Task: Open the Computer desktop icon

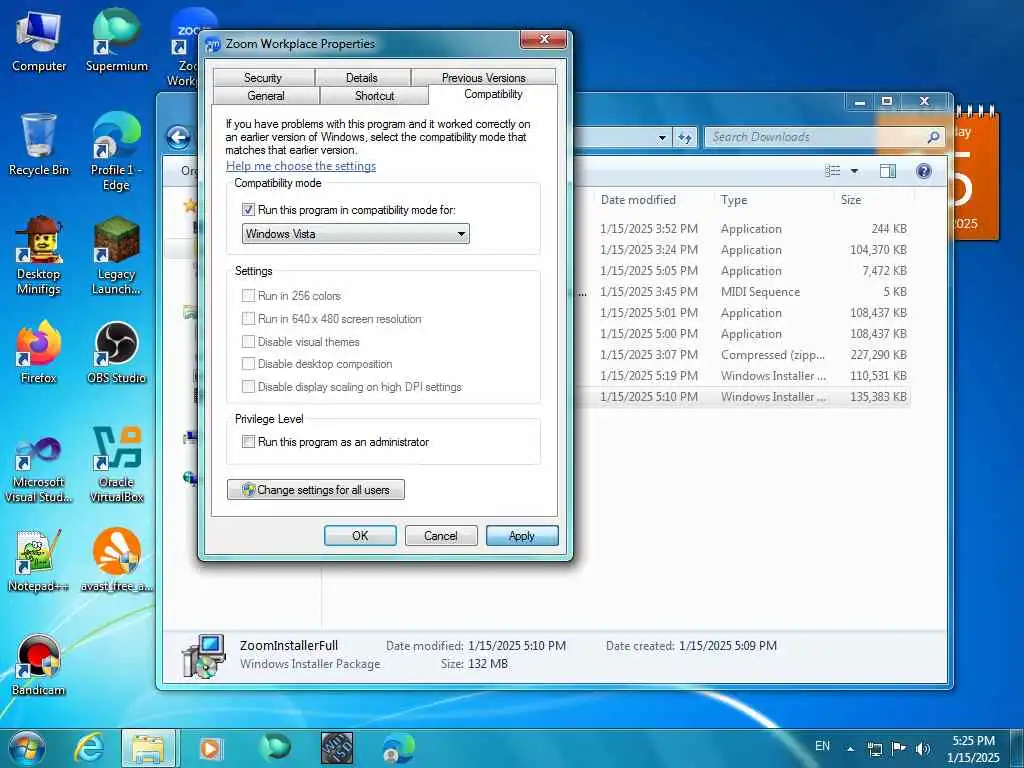Action: point(39,40)
